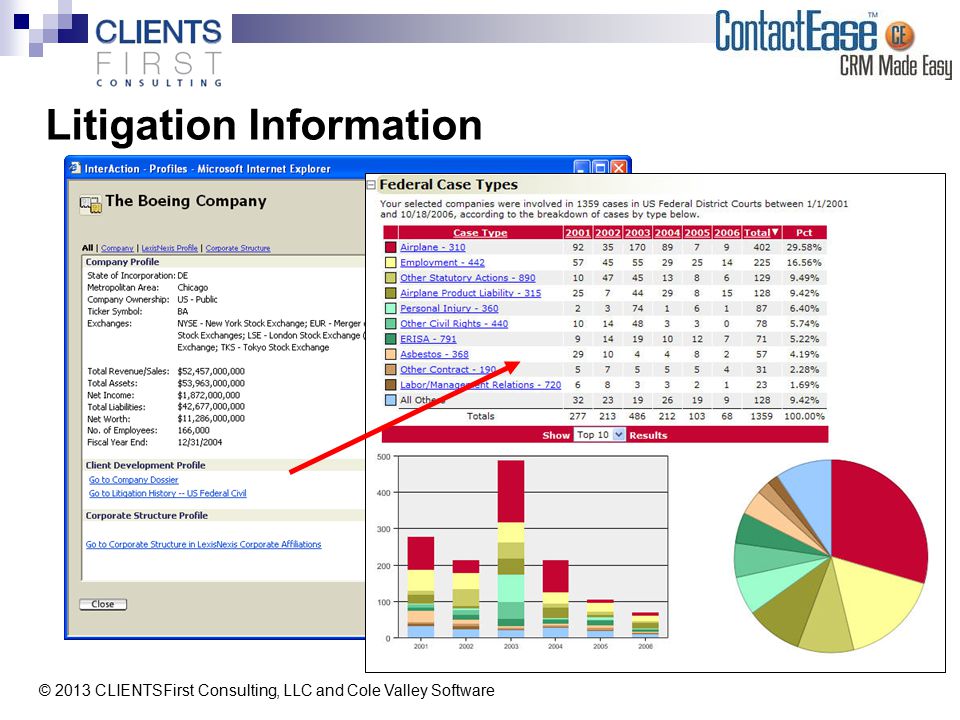Viewport: 960px width, 720px height.
Task: Select the All tab
Action: (88, 248)
